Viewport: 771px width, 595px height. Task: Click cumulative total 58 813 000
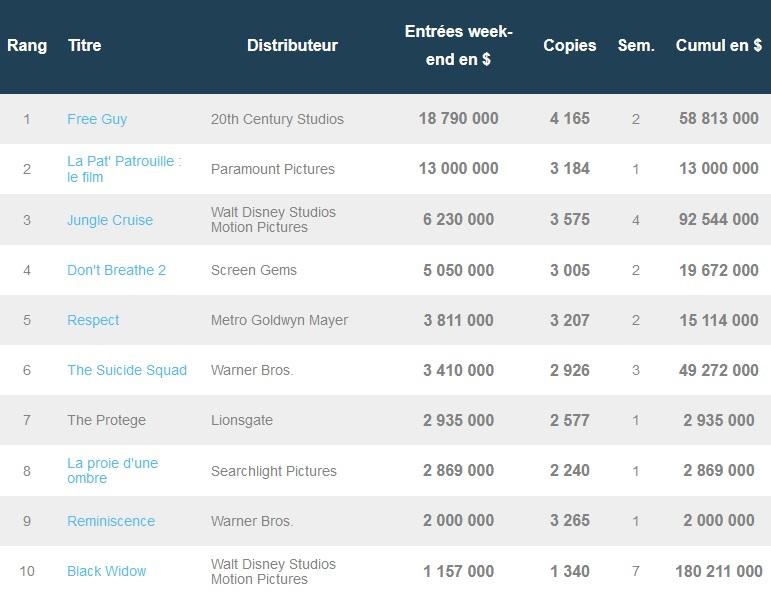click(718, 119)
